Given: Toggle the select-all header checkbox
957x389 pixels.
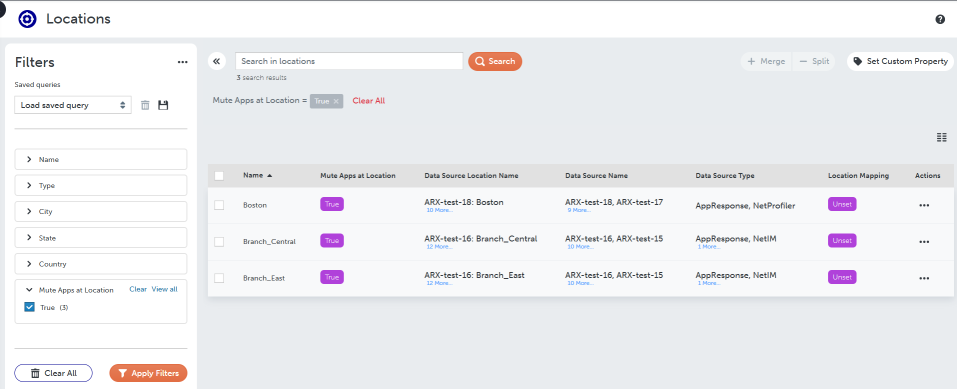Looking at the screenshot, I should tap(219, 176).
